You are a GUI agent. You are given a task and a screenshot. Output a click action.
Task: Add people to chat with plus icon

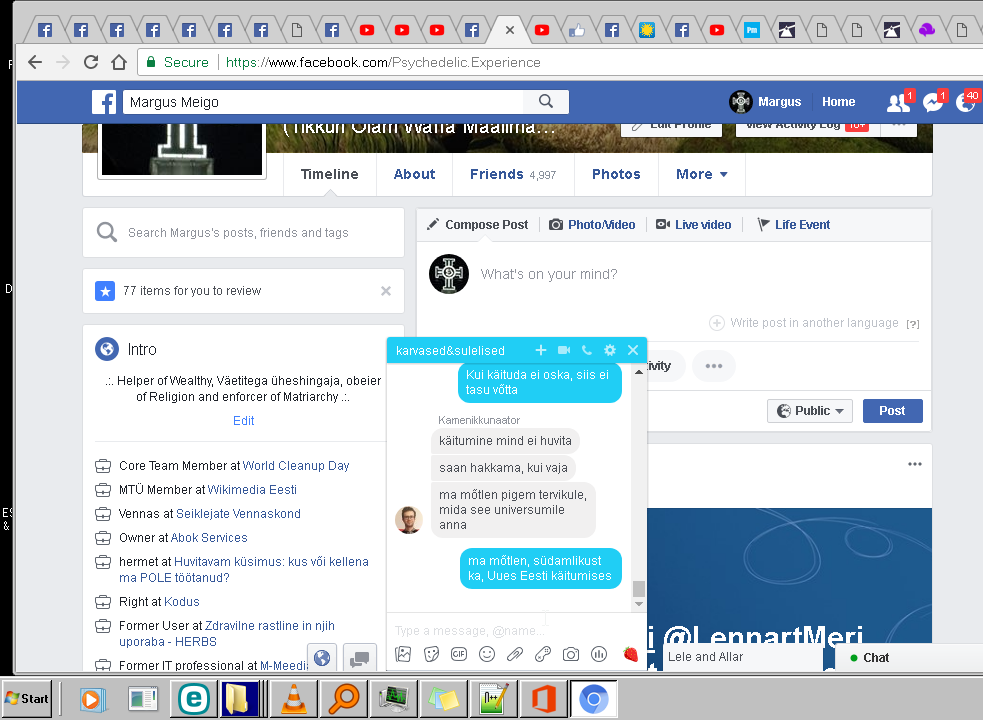tap(541, 350)
